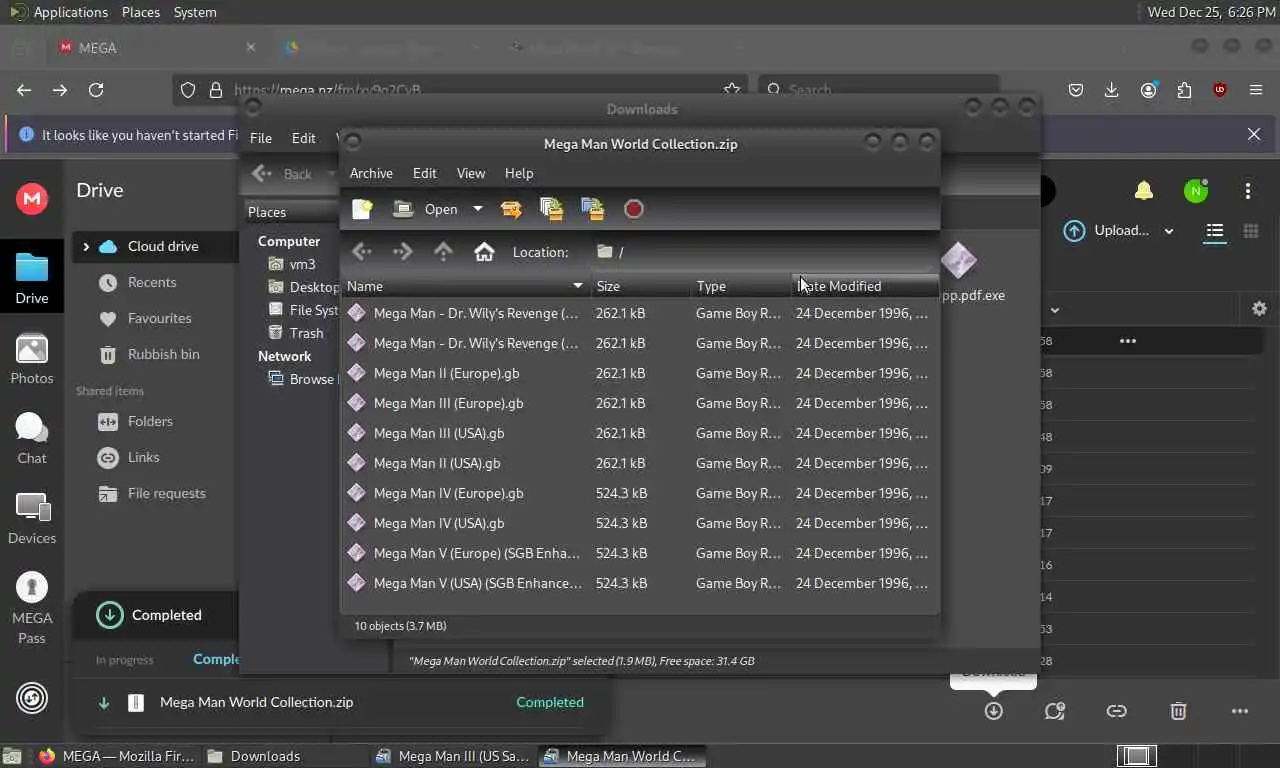Select Mega Man III (Europe).gb file

(x=640, y=403)
